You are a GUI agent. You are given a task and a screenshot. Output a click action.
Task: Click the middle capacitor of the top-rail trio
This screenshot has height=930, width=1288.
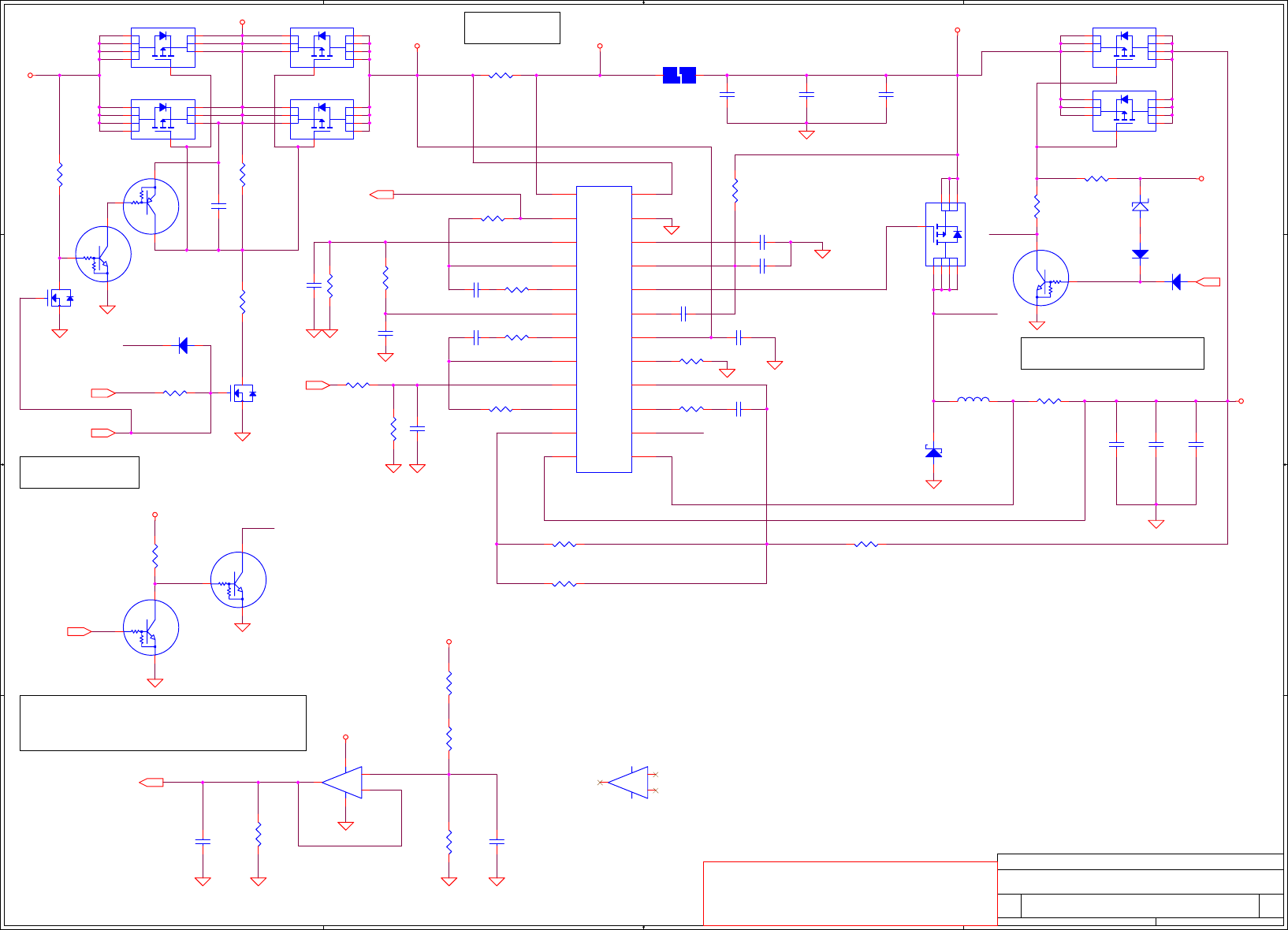pyautogui.click(x=806, y=95)
